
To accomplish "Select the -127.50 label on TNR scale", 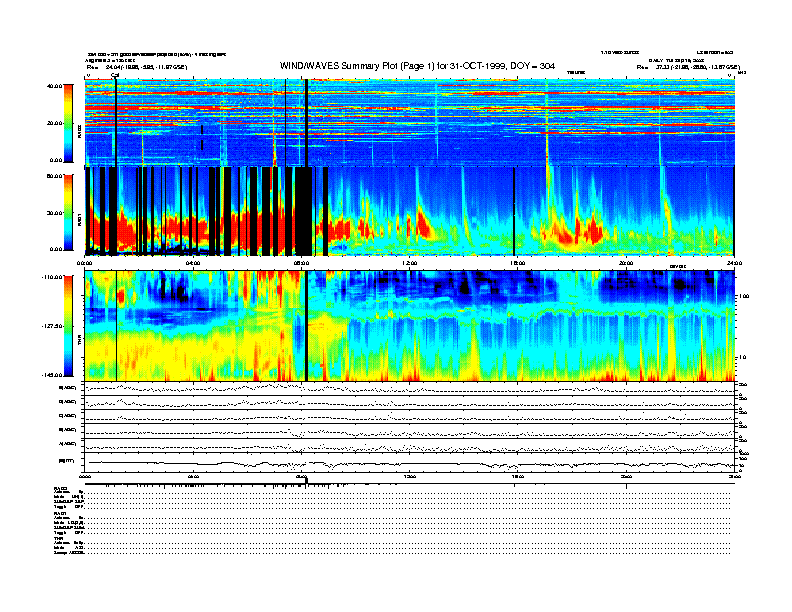I will click(x=53, y=326).
